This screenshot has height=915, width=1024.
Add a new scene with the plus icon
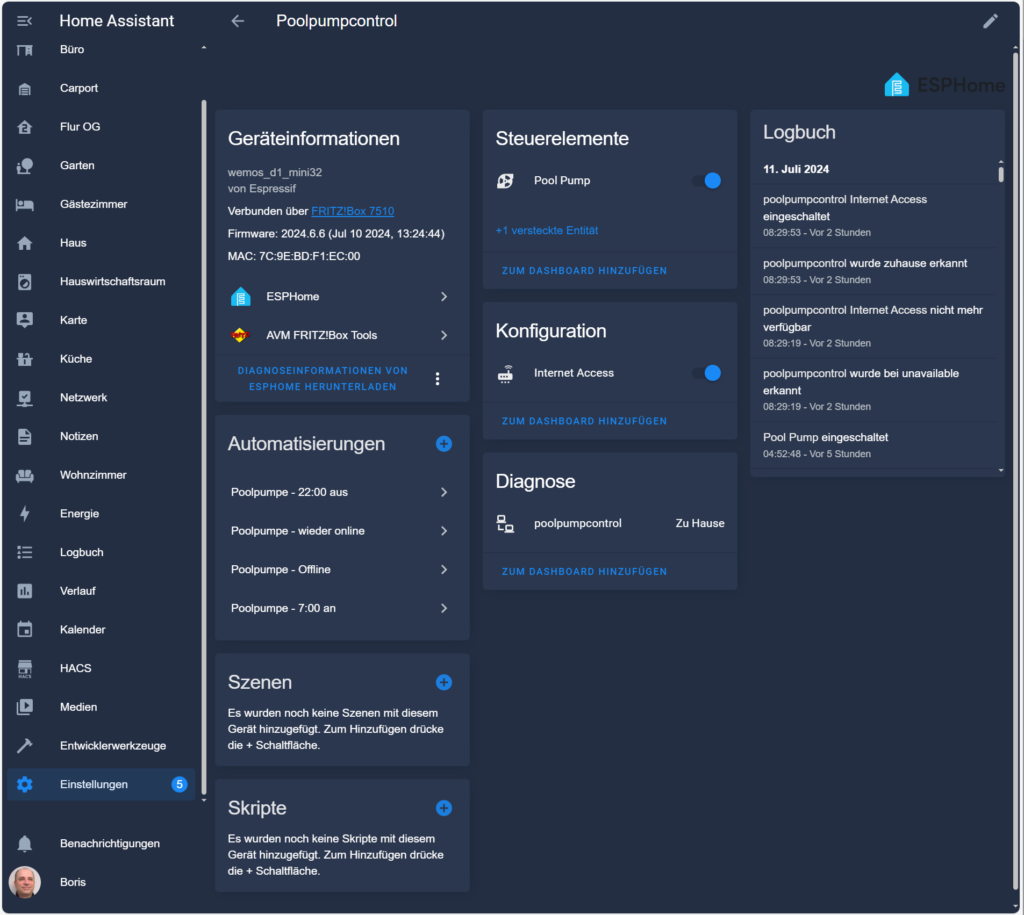[x=444, y=682]
